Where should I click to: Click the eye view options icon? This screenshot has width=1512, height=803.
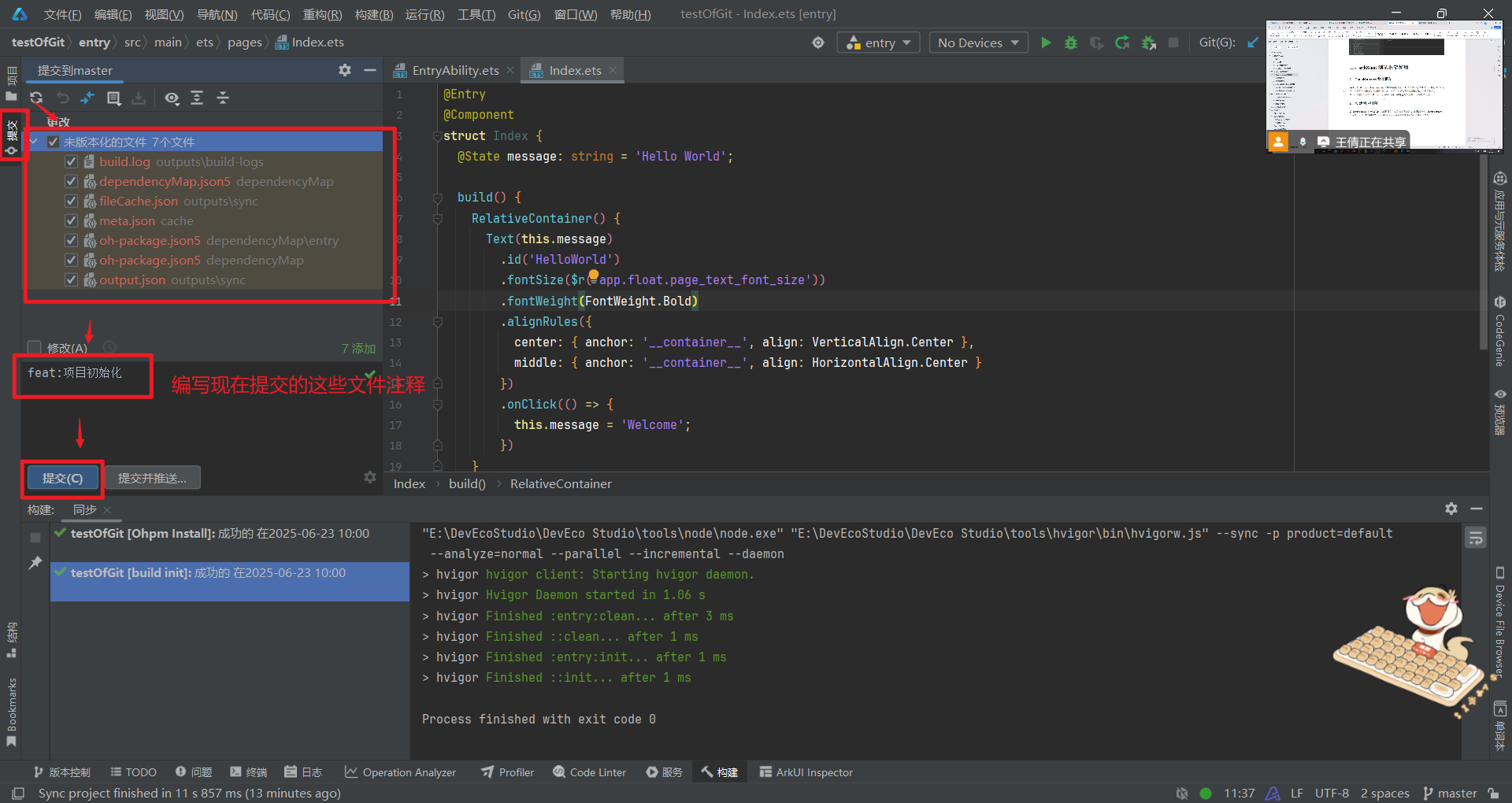pyautogui.click(x=172, y=98)
